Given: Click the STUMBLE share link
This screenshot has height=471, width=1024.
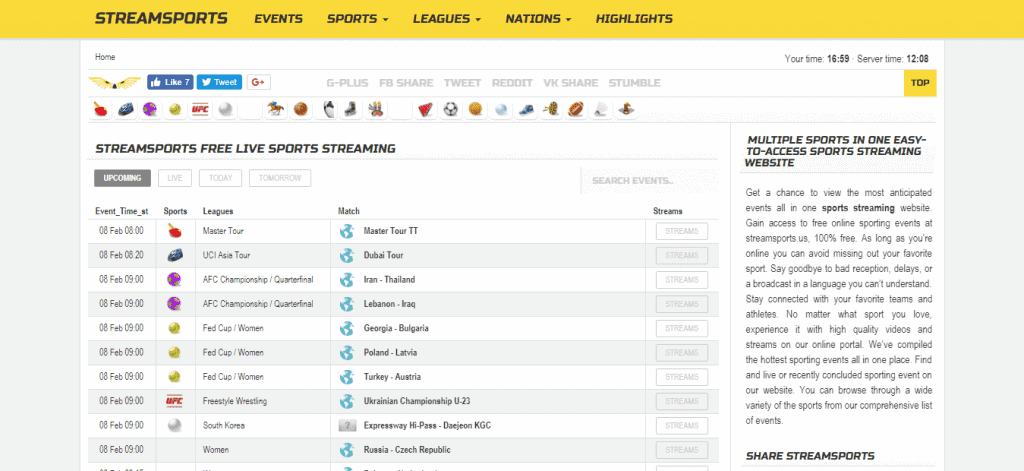Looking at the screenshot, I should tap(635, 83).
